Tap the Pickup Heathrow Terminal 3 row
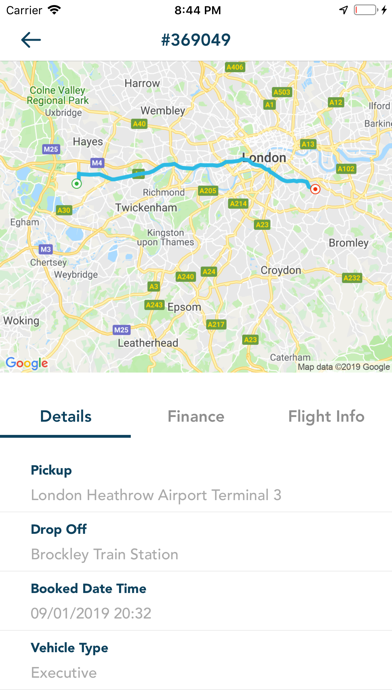Image resolution: width=392 pixels, height=696 pixels. [196, 482]
